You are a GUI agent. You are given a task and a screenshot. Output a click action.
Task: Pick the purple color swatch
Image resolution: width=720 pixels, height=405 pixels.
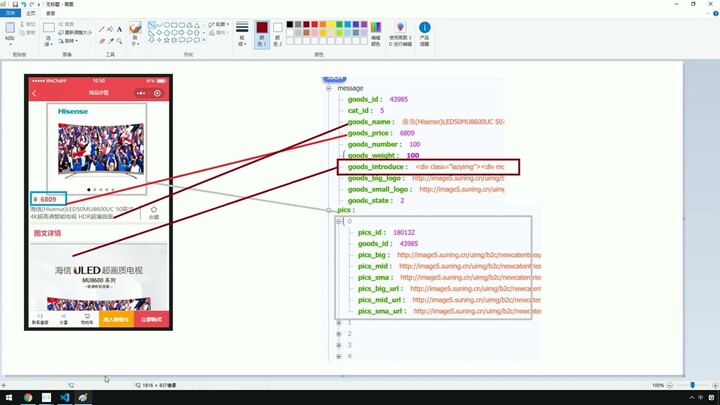364,24
